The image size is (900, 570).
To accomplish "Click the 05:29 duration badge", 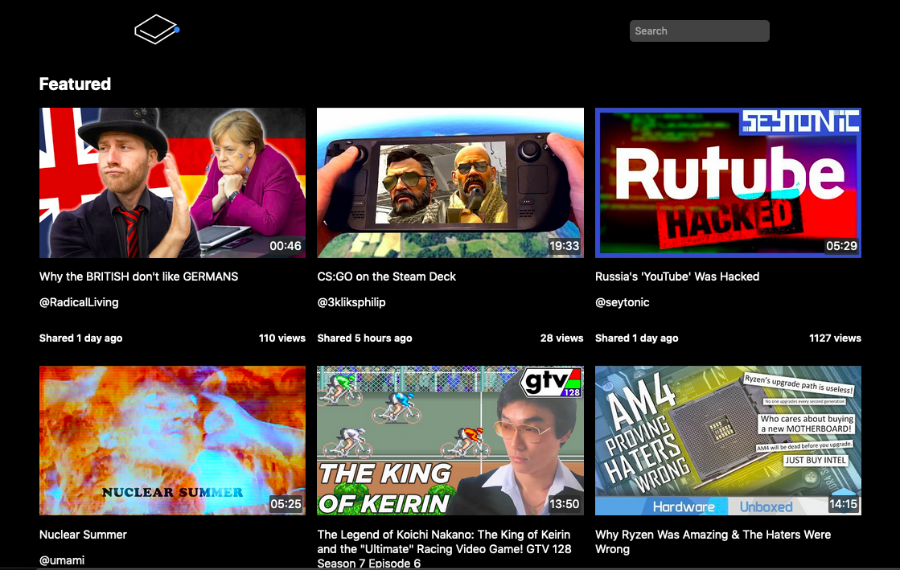I will tap(841, 246).
